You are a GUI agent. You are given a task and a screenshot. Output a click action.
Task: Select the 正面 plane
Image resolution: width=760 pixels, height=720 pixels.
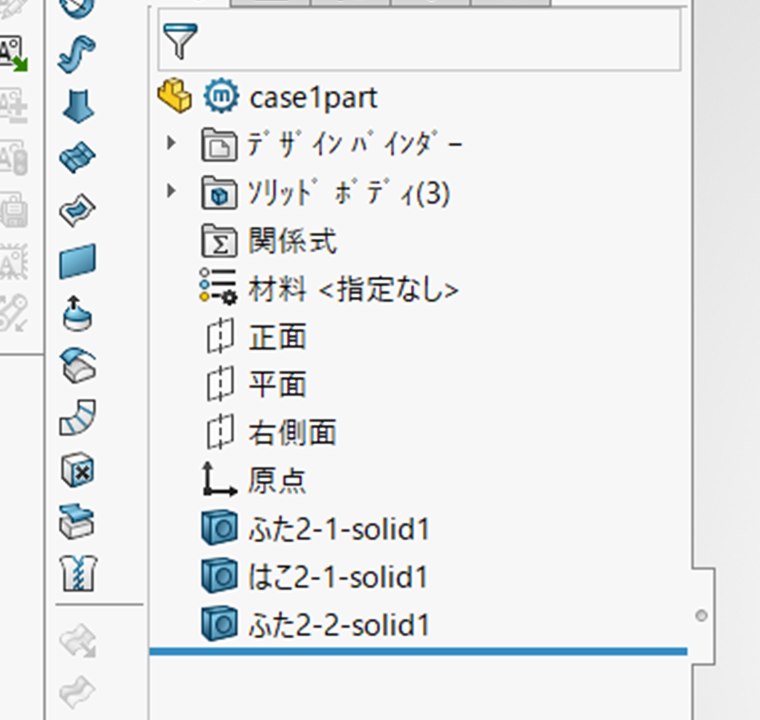pyautogui.click(x=277, y=336)
